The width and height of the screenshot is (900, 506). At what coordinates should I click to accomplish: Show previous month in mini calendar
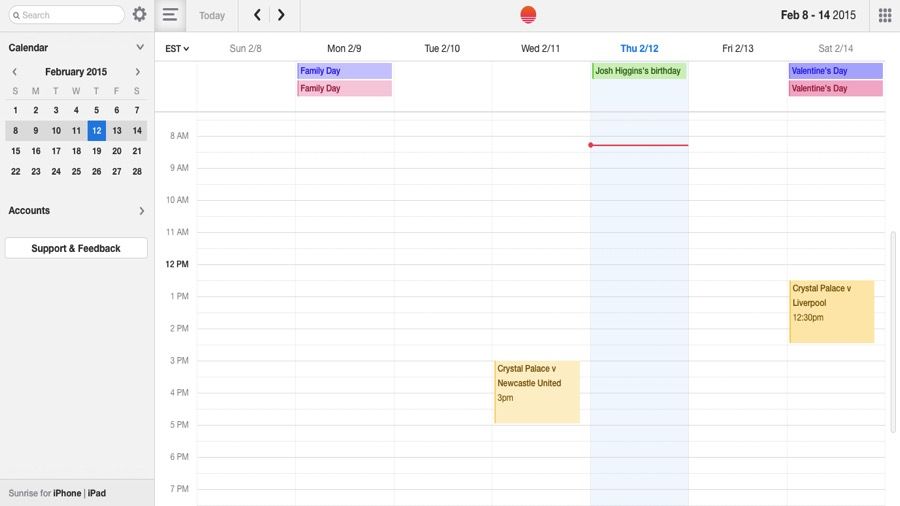tap(15, 72)
